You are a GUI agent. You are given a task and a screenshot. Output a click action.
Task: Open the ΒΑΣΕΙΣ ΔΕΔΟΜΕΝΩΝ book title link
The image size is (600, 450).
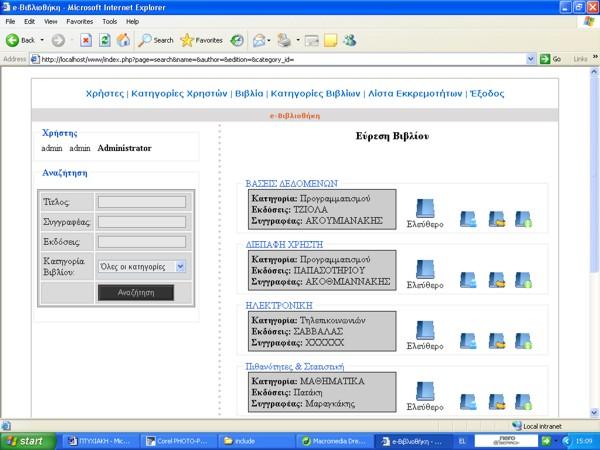pyautogui.click(x=292, y=184)
